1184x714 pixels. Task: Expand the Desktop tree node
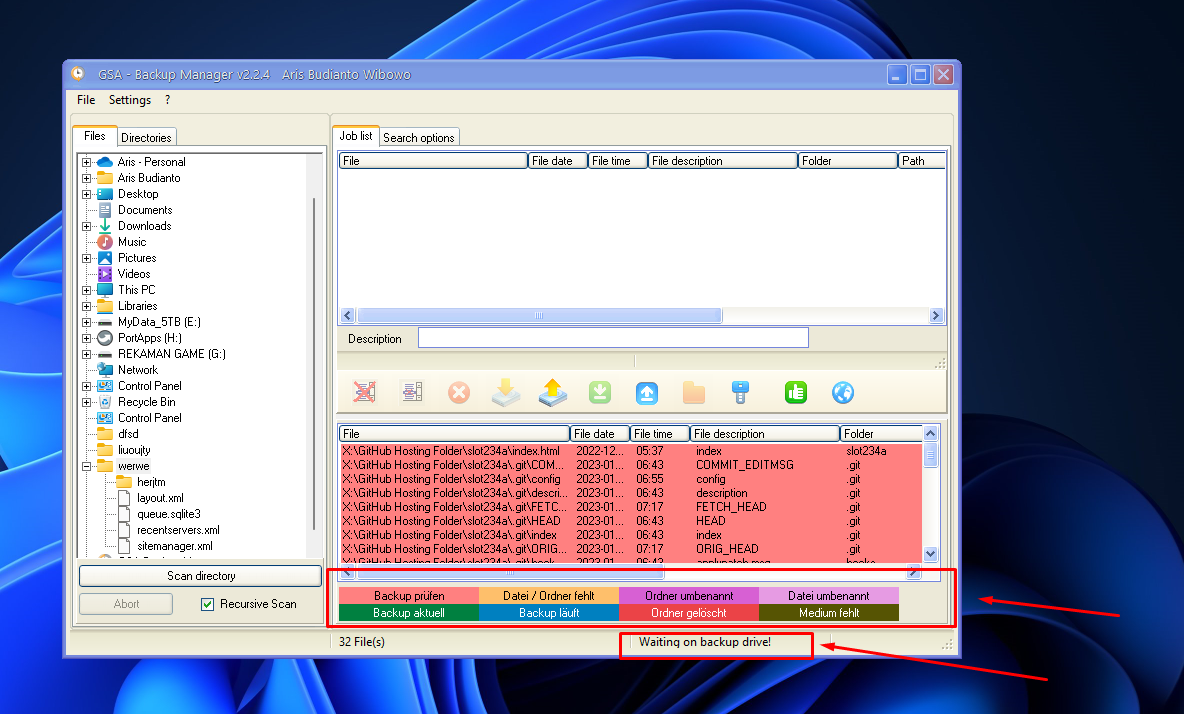pyautogui.click(x=86, y=194)
